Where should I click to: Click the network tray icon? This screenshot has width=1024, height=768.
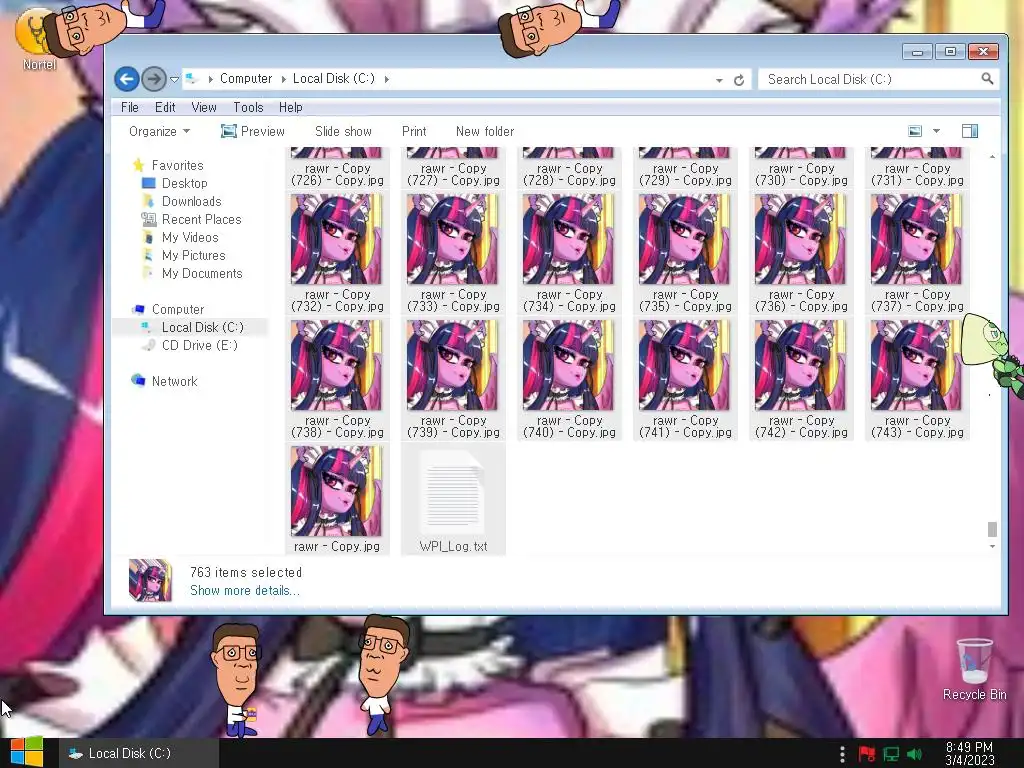(x=891, y=754)
